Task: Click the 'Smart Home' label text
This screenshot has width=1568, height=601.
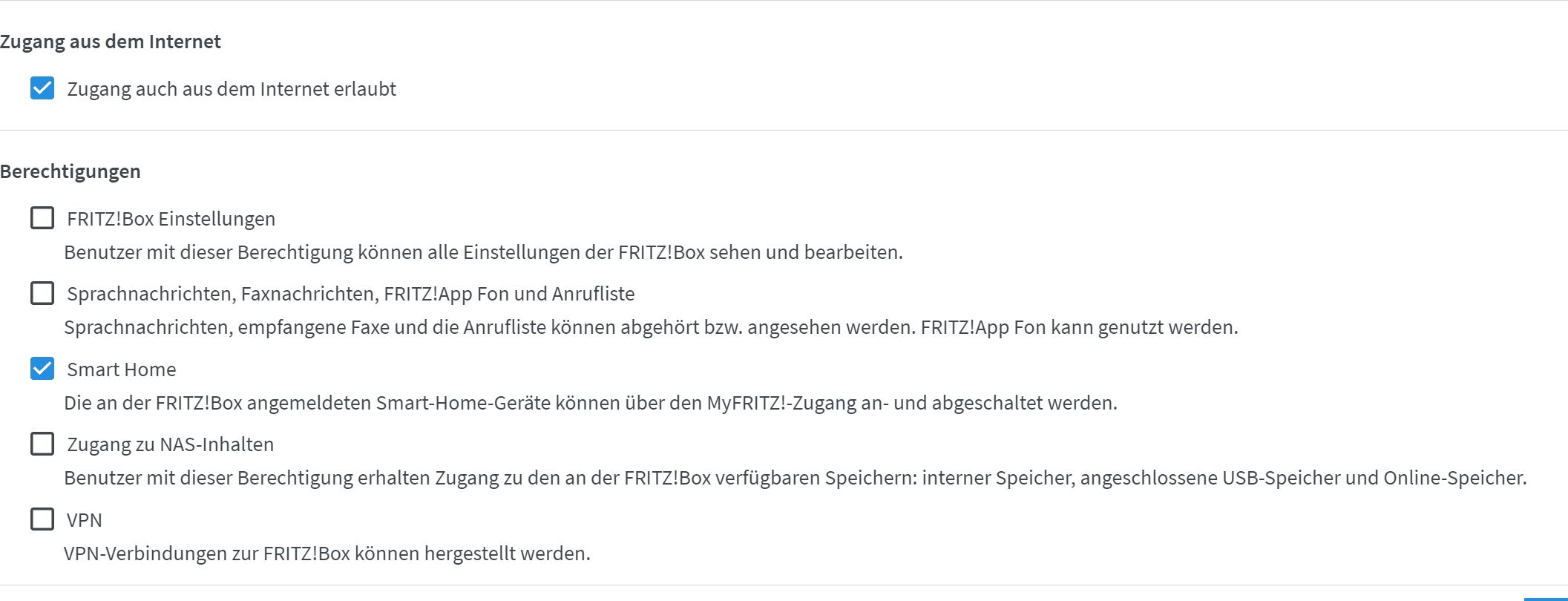Action: pos(122,370)
